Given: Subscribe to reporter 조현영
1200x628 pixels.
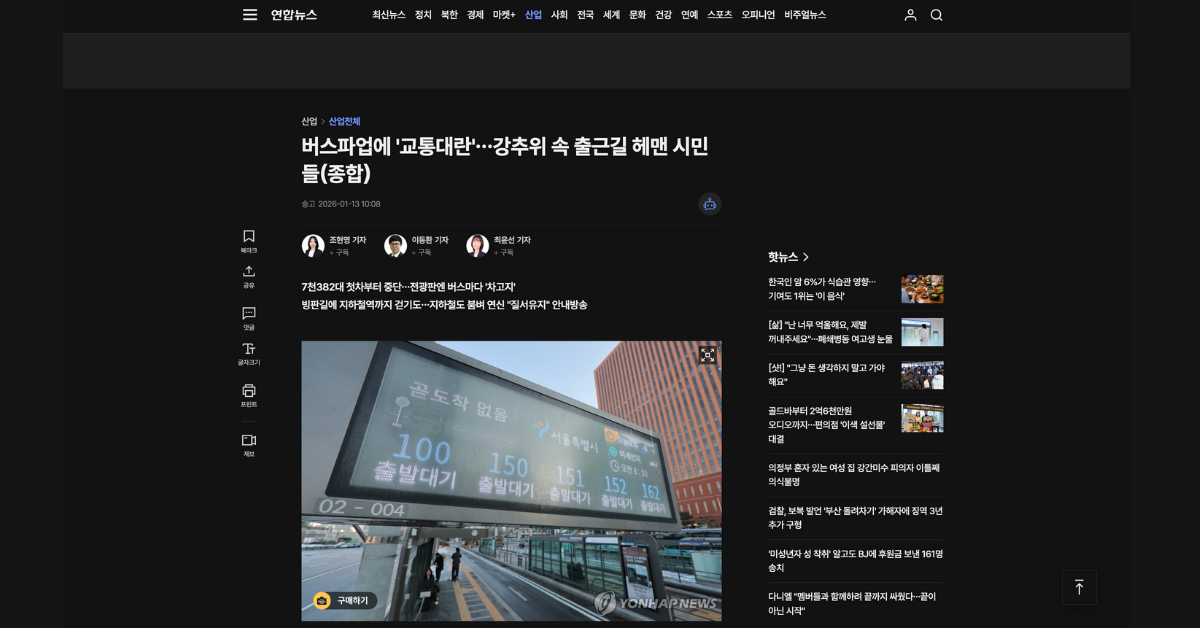Looking at the screenshot, I should tap(341, 253).
